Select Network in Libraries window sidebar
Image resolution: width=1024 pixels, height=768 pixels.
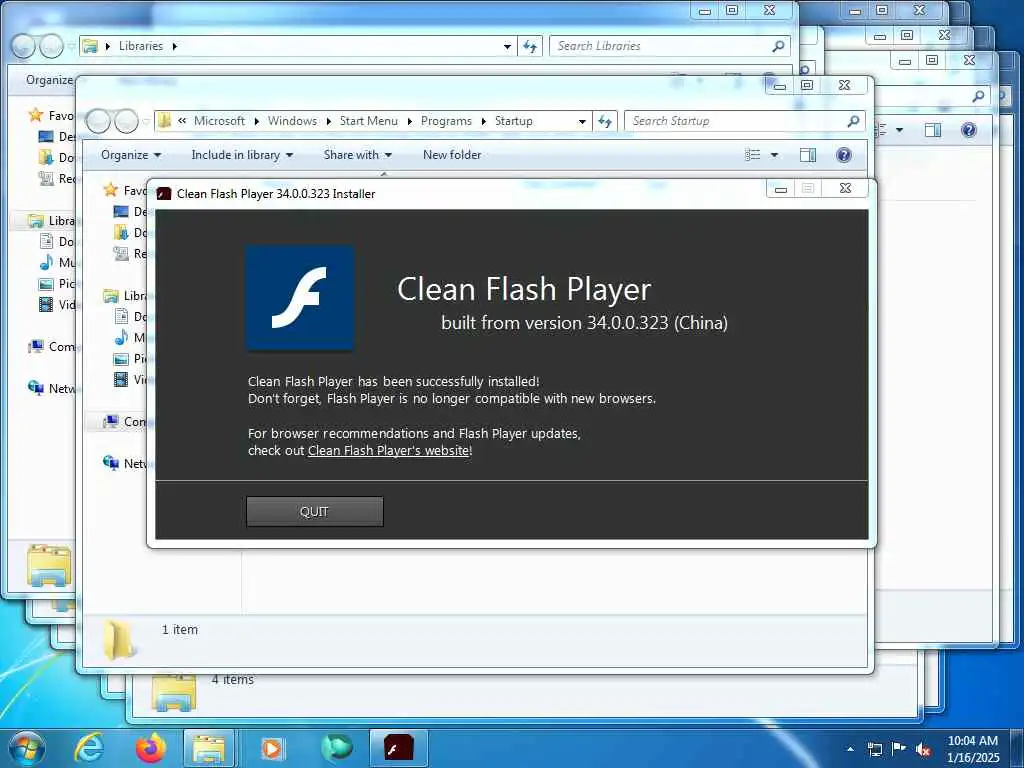click(x=52, y=388)
